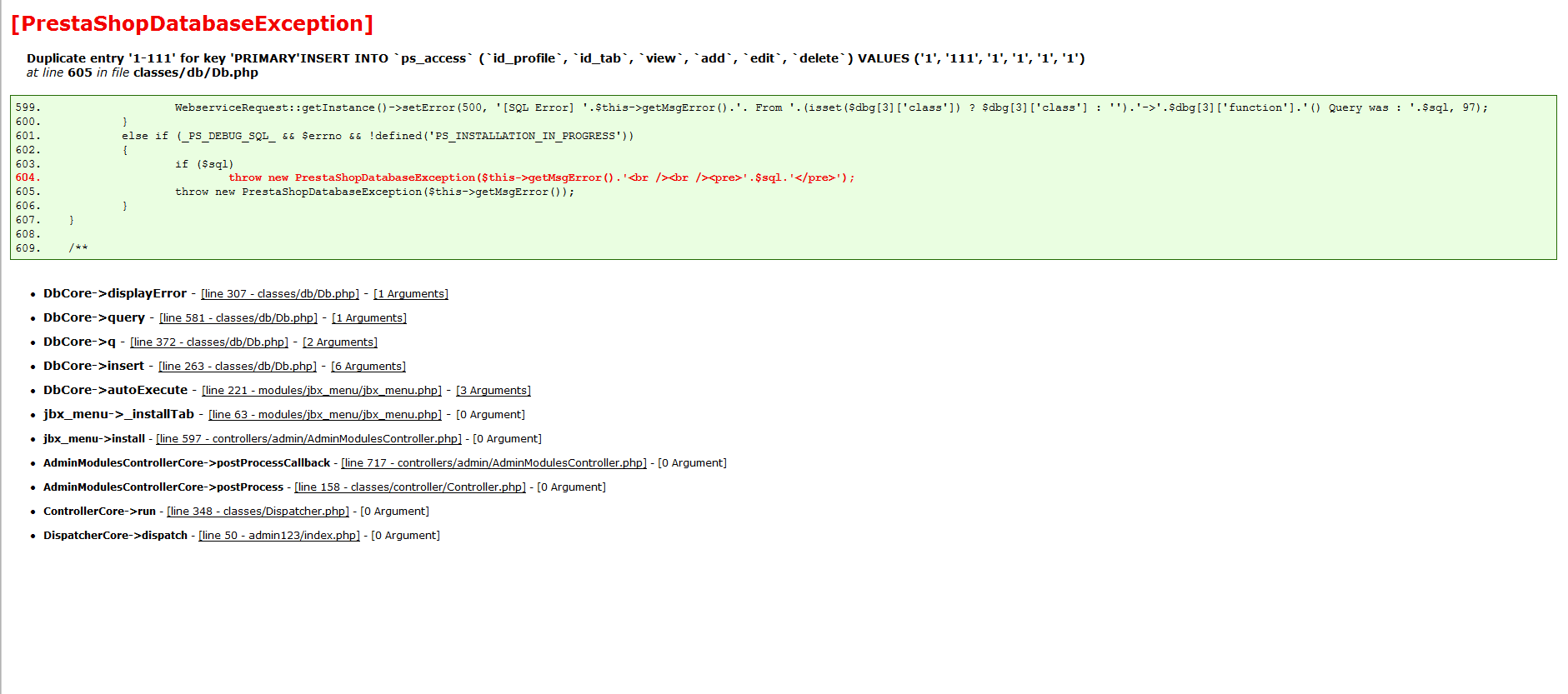
Task: Open 'line 717 - AdminModulesController.php' link
Action: point(494,463)
